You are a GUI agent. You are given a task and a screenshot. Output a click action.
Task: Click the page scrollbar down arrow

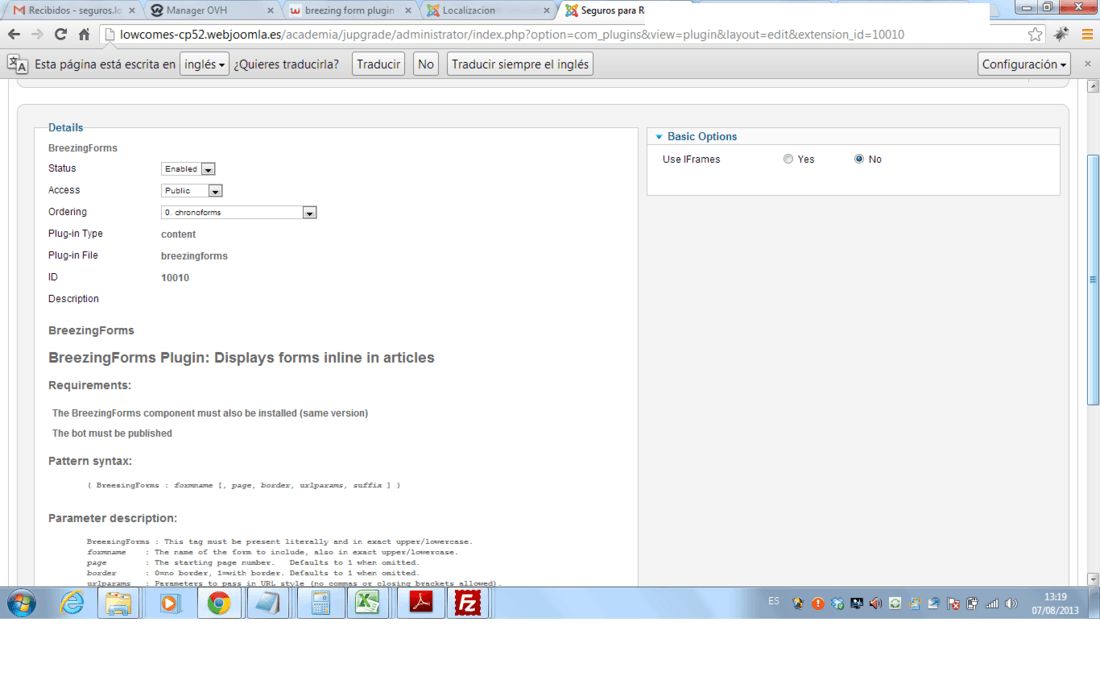click(1092, 579)
